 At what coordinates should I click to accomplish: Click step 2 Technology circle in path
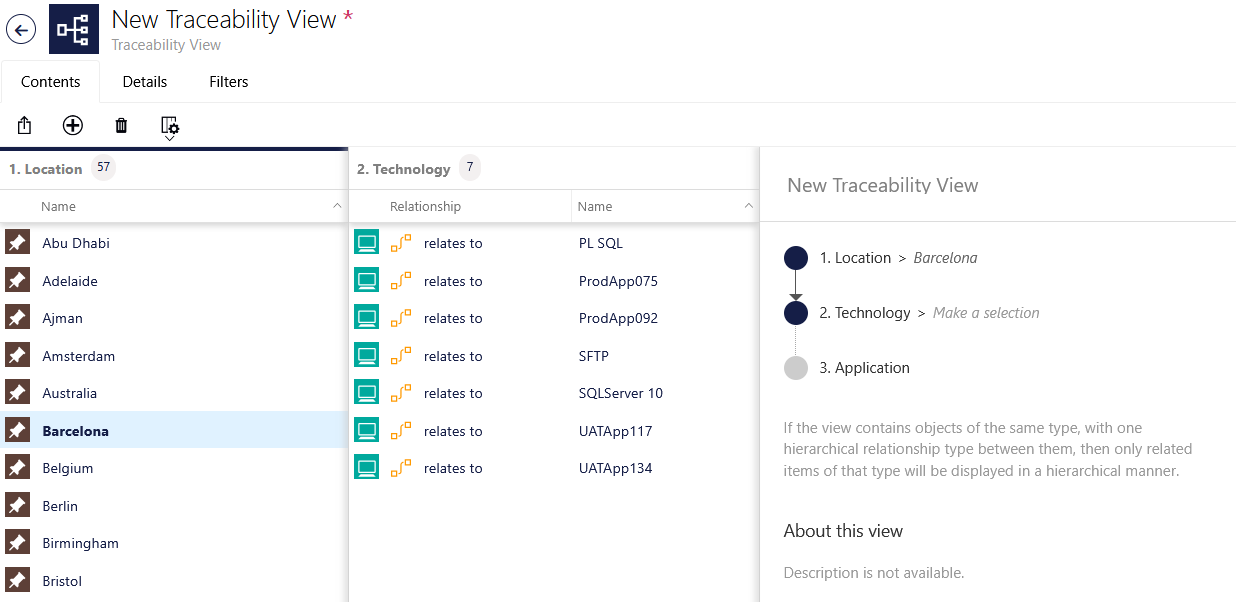coord(796,313)
